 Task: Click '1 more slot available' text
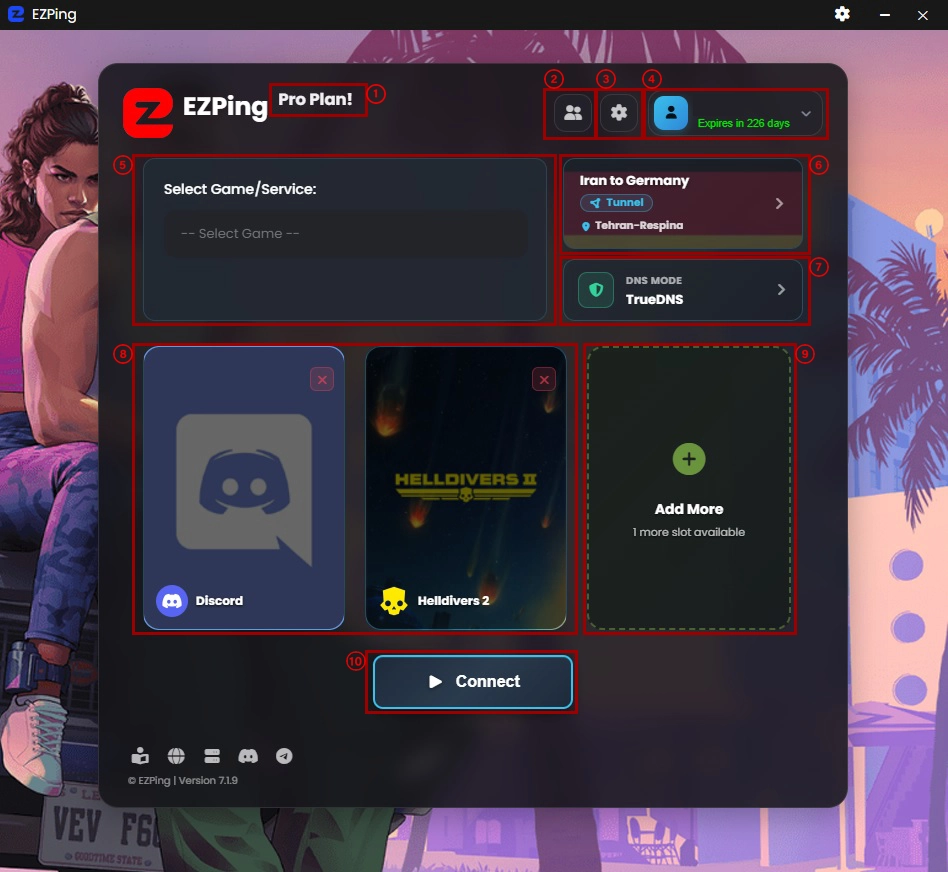689,532
